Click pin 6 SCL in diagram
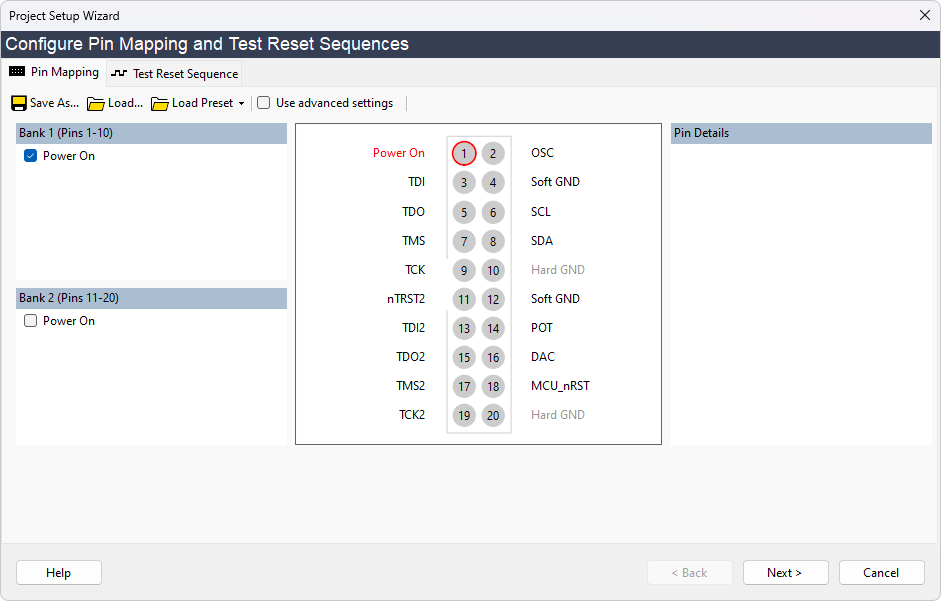 [x=493, y=212]
